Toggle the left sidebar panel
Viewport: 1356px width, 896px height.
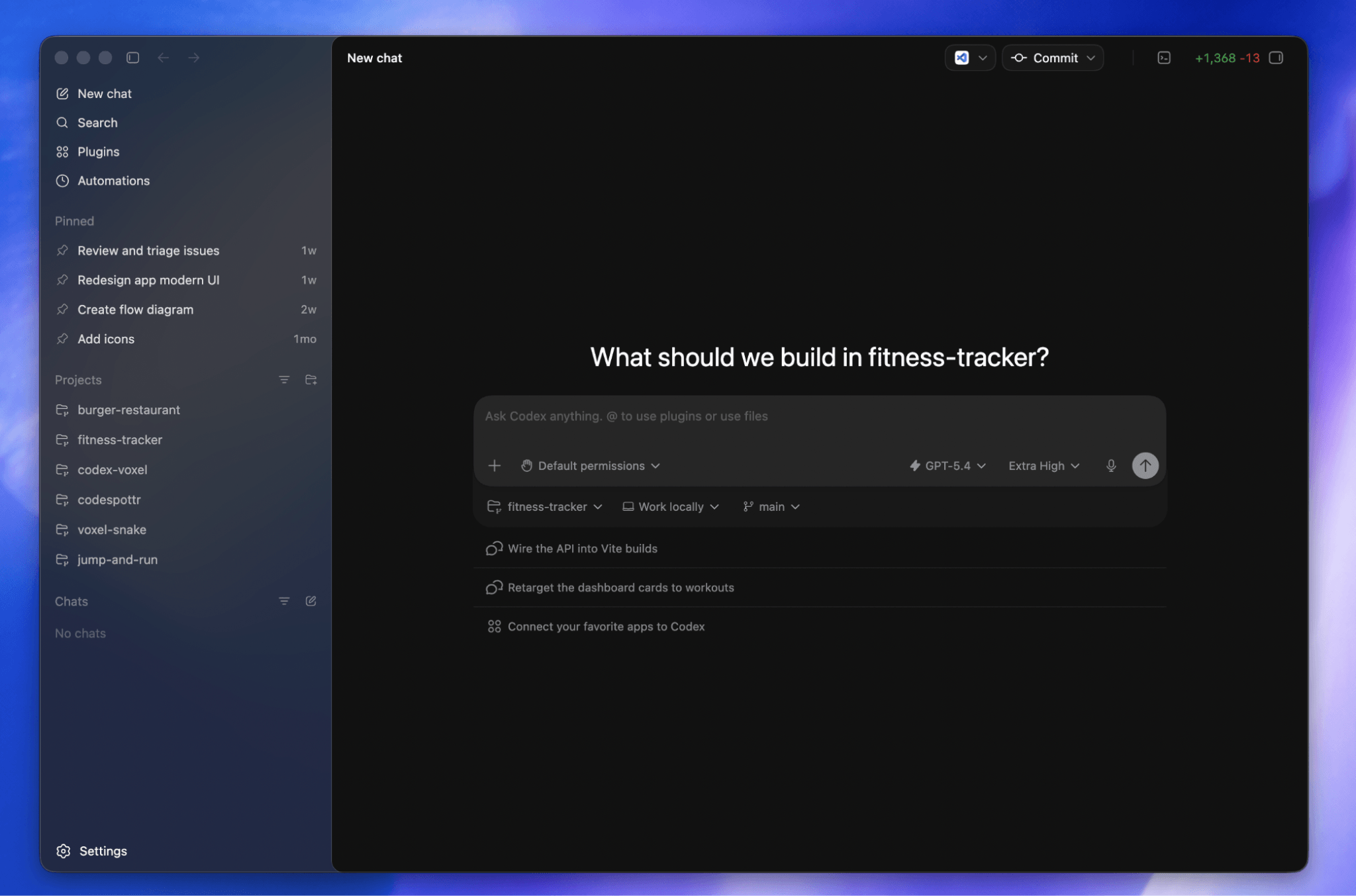coord(132,58)
